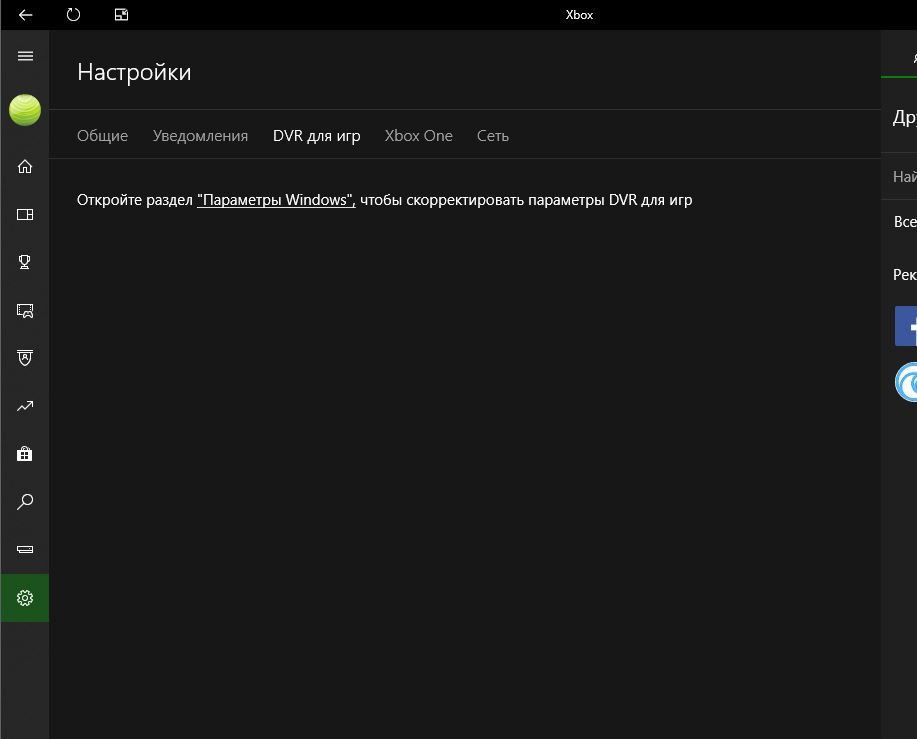Select the Settings gear icon

(25, 598)
